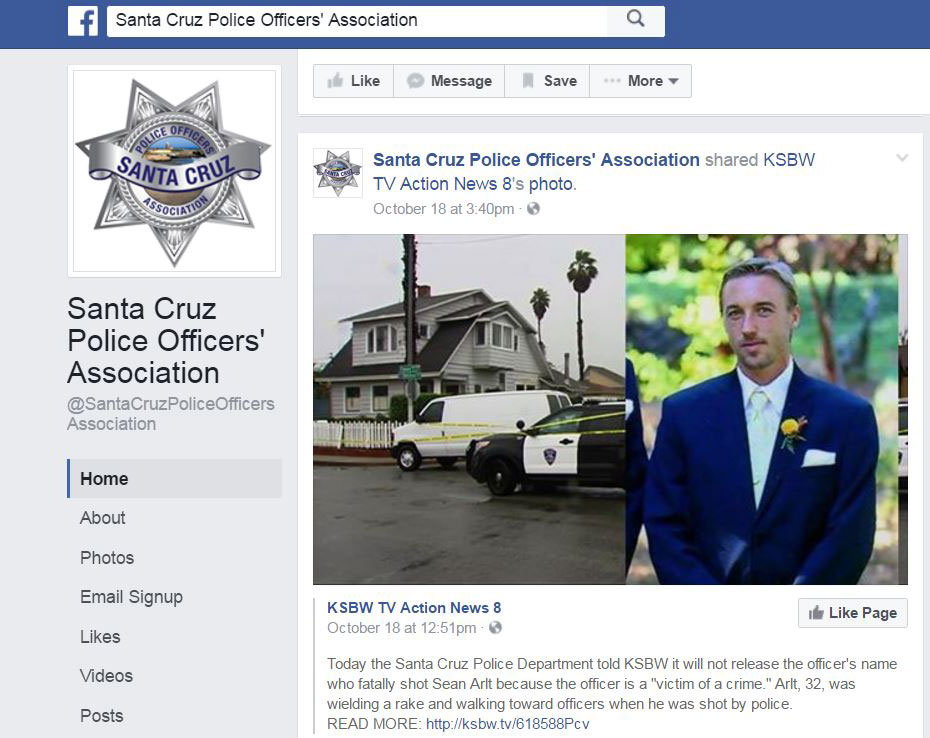The image size is (930, 738).
Task: Click the search magnifier icon
Action: [636, 20]
